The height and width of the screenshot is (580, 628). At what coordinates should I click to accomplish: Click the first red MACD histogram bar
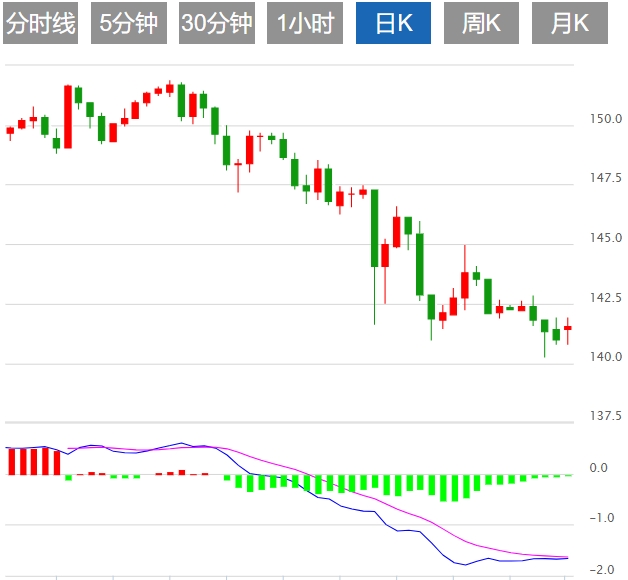[x=12, y=462]
